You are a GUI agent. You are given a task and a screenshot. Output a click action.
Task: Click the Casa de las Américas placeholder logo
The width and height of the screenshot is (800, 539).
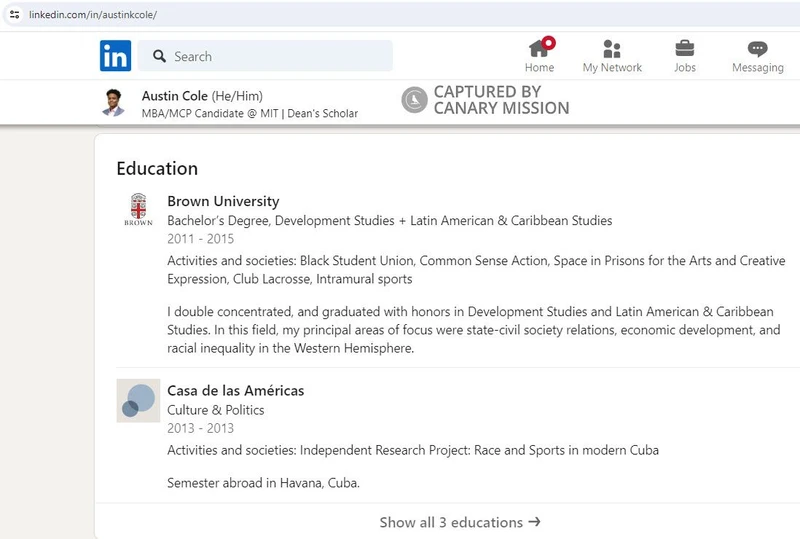(138, 400)
